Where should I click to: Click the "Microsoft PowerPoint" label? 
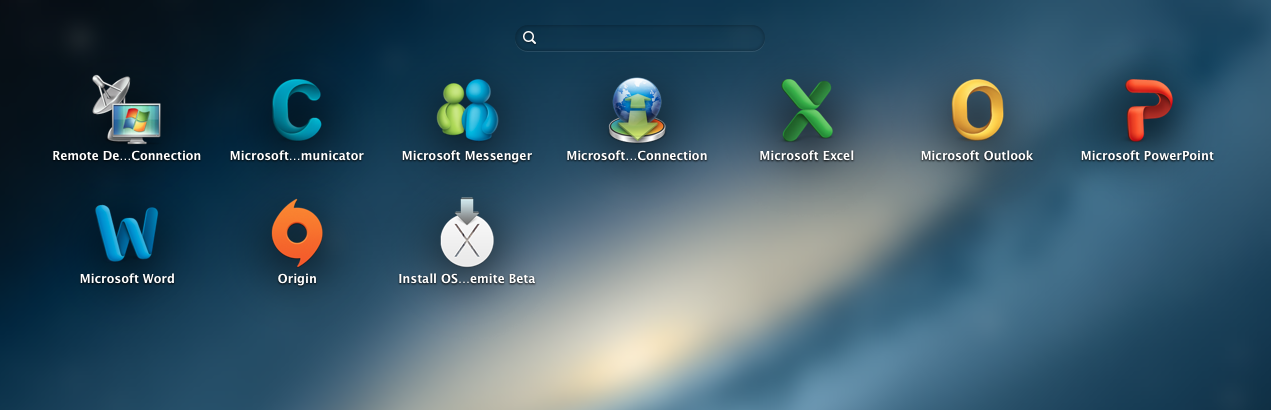[1147, 156]
